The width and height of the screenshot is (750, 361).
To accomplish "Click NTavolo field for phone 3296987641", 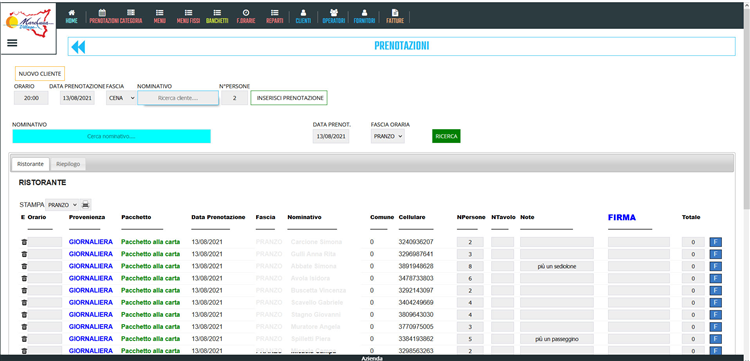I will (502, 254).
